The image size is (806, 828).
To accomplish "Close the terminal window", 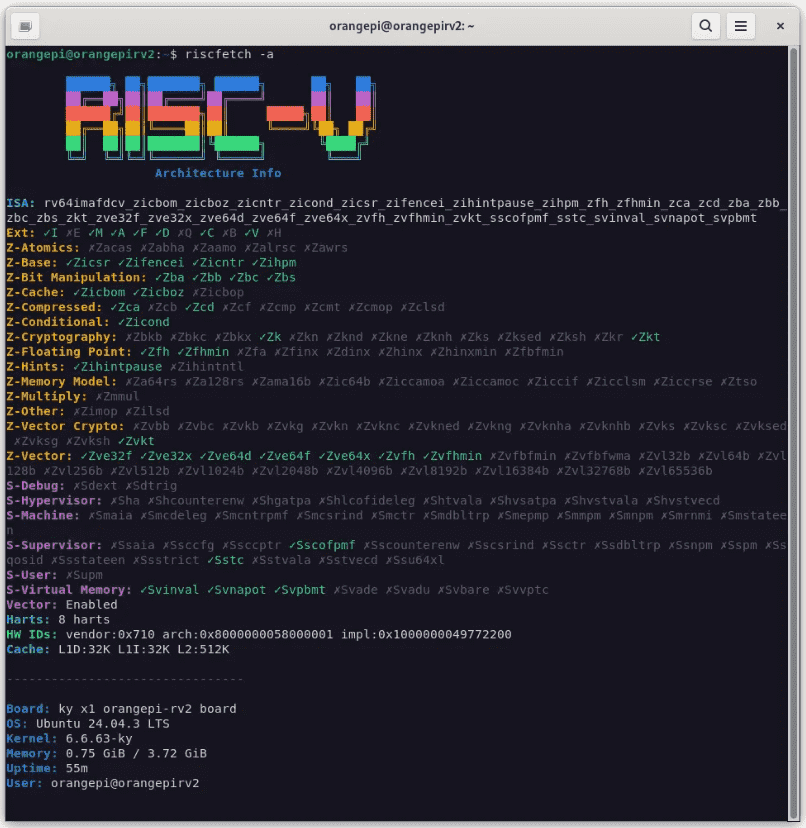I will coord(780,26).
